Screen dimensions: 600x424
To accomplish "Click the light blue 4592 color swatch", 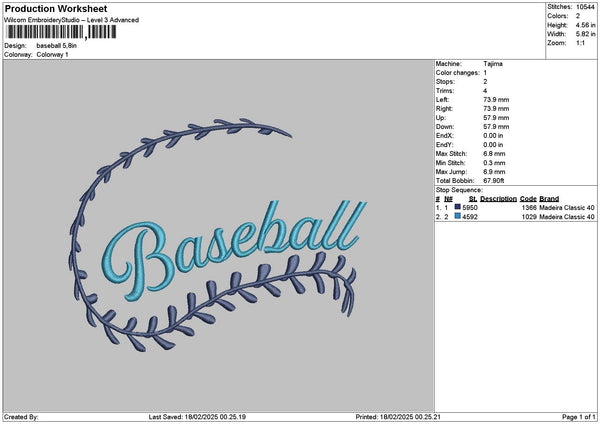I will pos(457,216).
